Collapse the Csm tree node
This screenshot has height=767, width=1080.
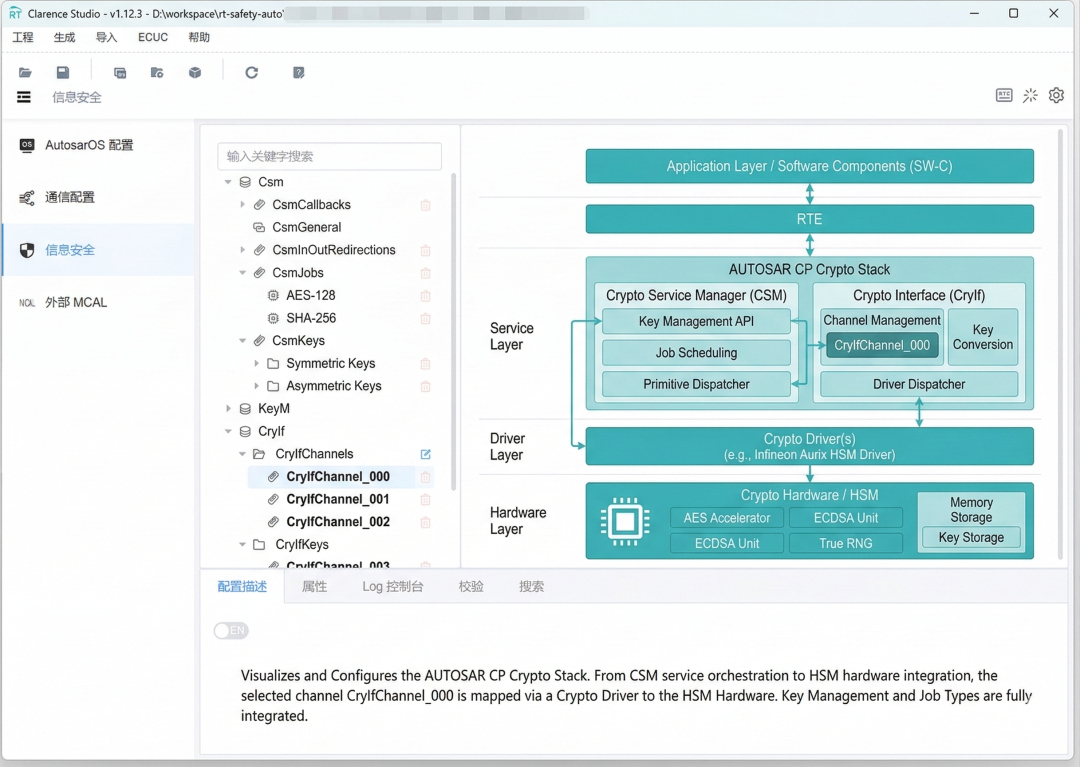(x=229, y=183)
